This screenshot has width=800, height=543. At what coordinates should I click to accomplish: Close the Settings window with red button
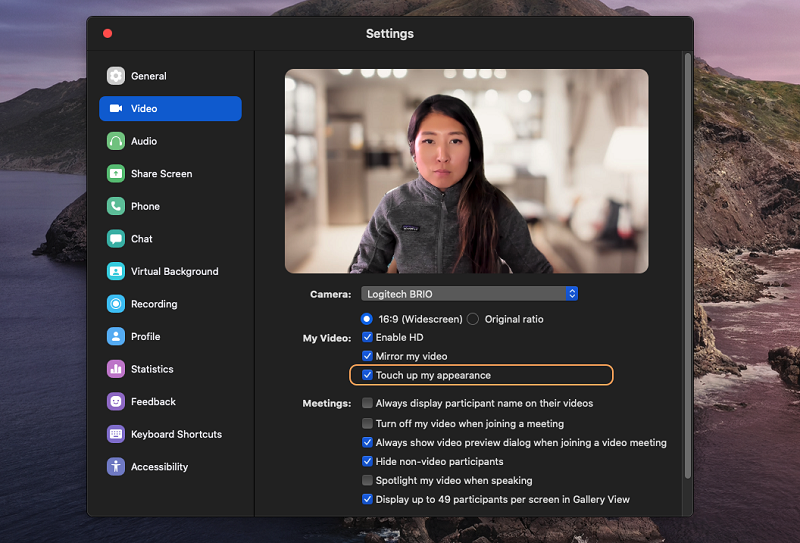(107, 33)
